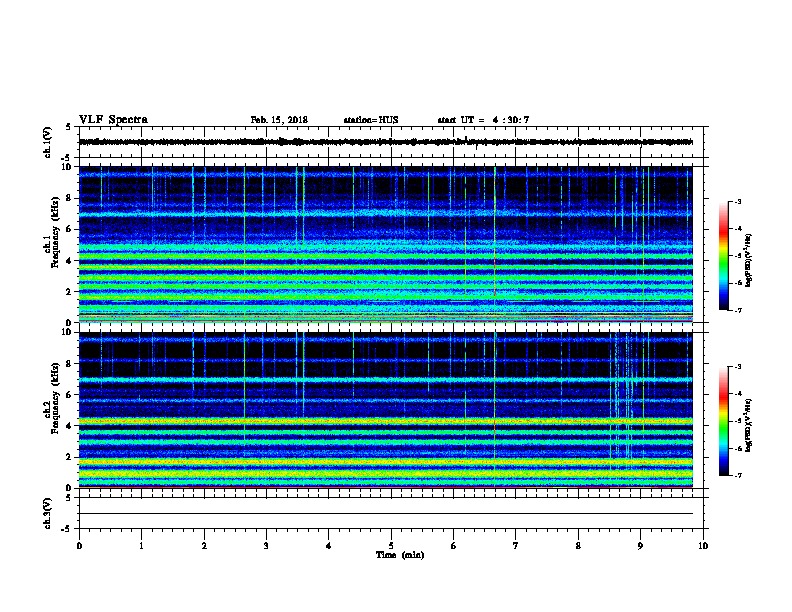
Task: Click time axis tick label "7"
Action: 516,546
